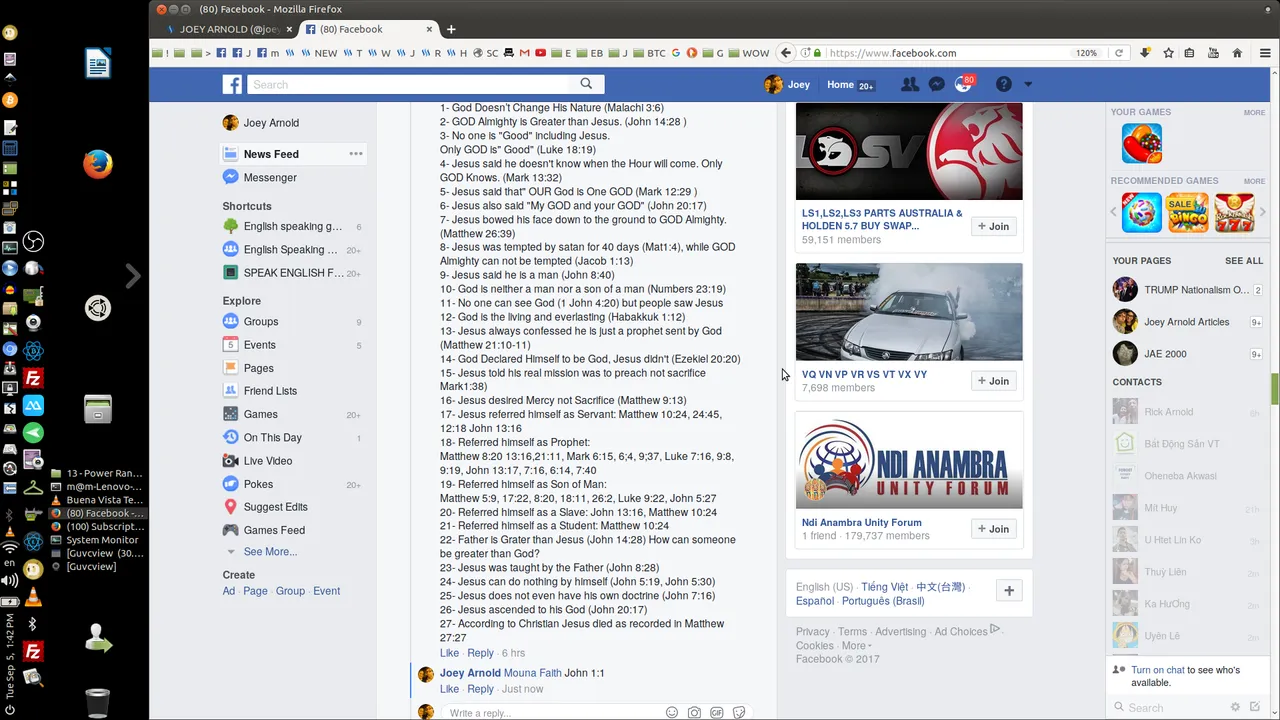Screen dimensions: 1280x720
Task: Expand the More footer dropdown
Action: [856, 646]
